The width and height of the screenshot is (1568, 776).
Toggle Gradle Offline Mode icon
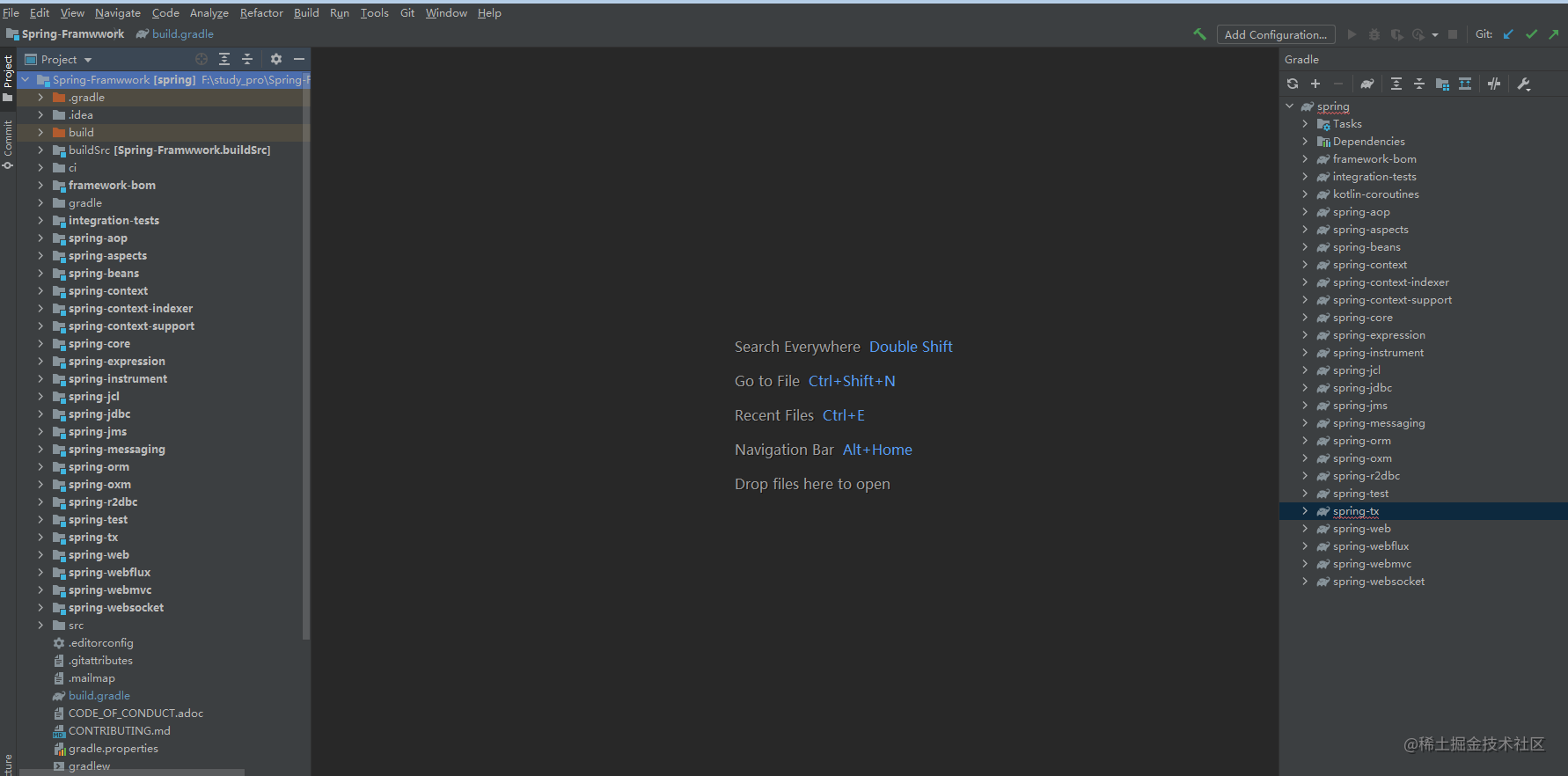point(1494,84)
